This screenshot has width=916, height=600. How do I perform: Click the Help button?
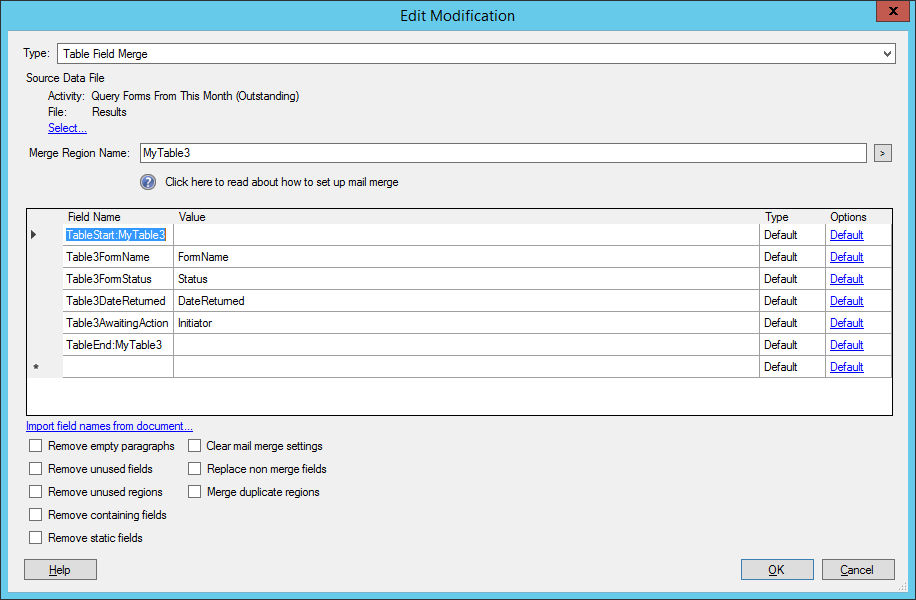click(60, 570)
